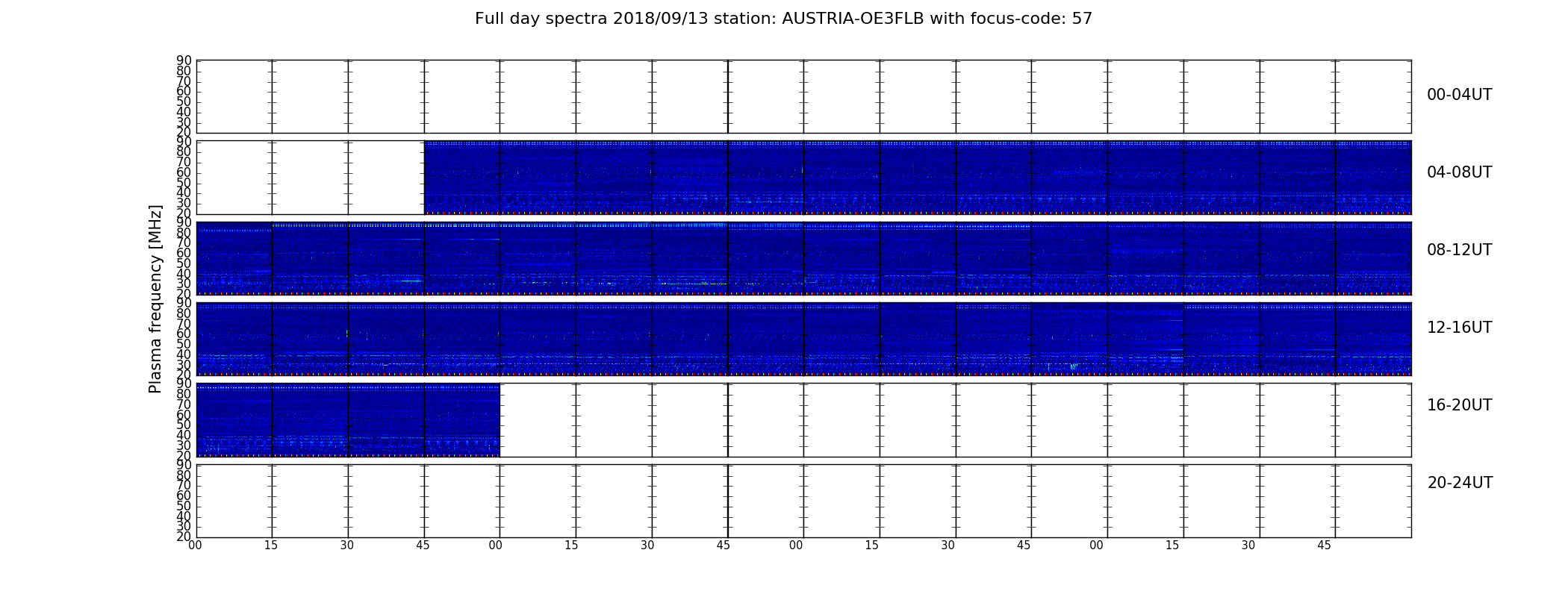Click the empty 00-04UT plot panel
Screen dimensions: 1568x597
tap(803, 96)
